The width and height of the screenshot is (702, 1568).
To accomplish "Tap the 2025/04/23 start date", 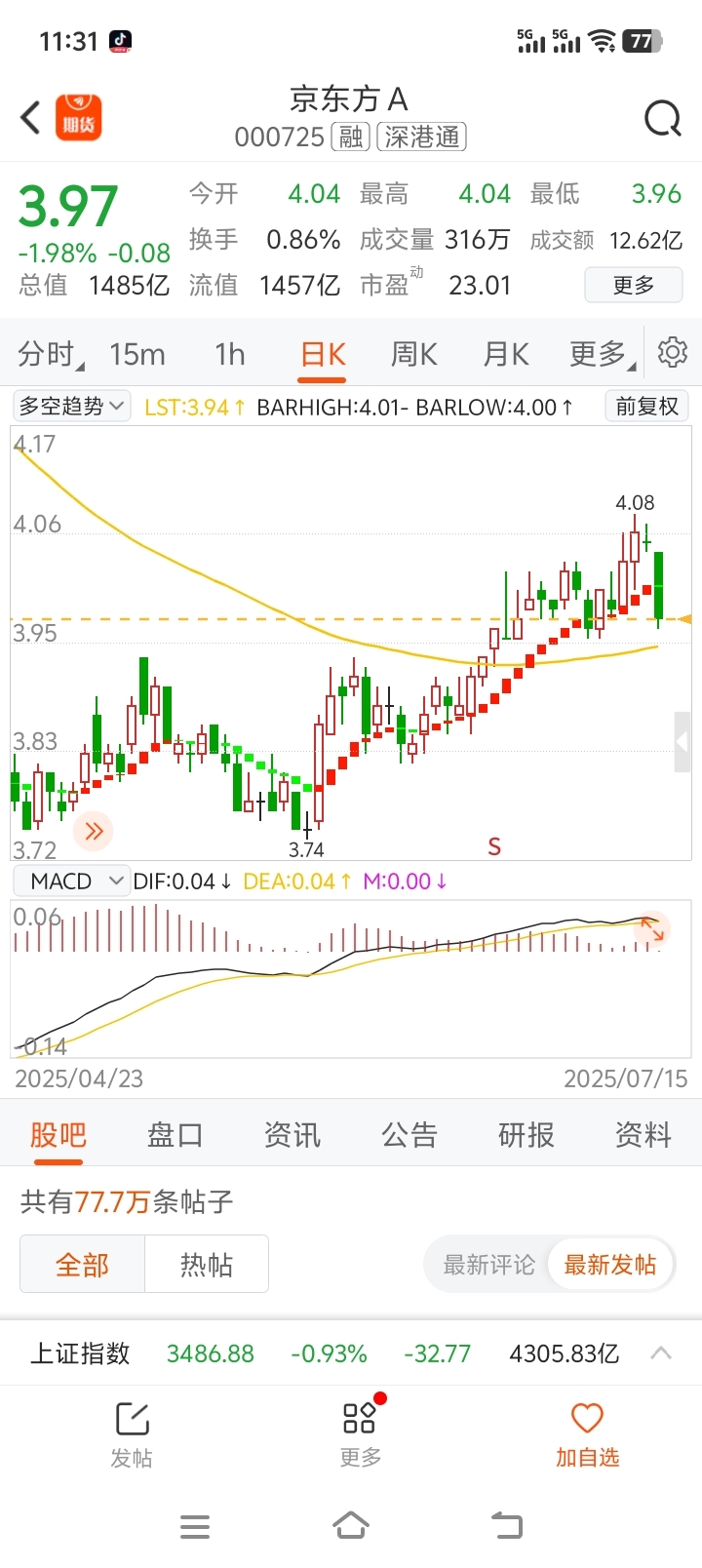I will 79,1078.
